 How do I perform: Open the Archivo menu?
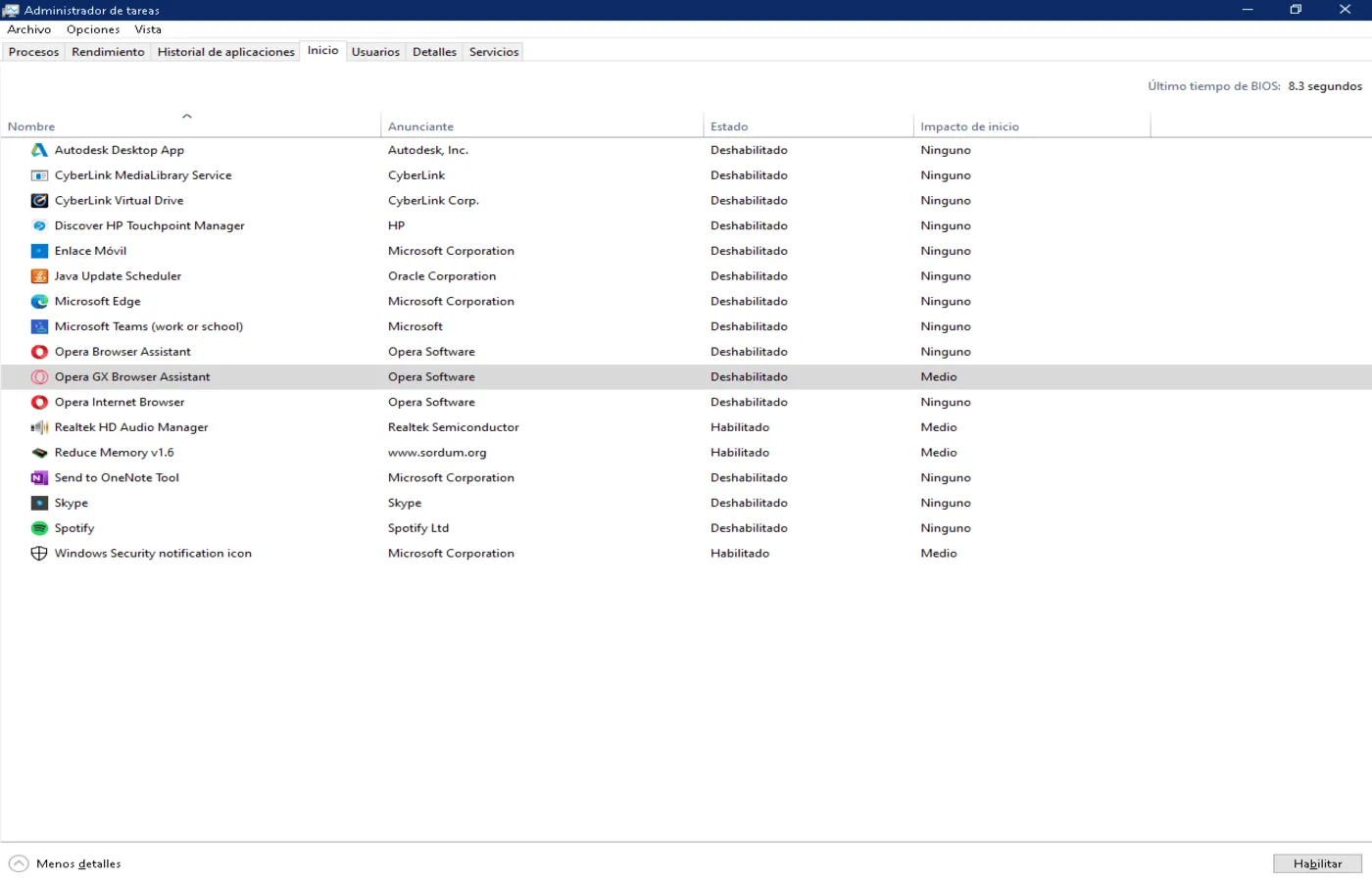[28, 29]
